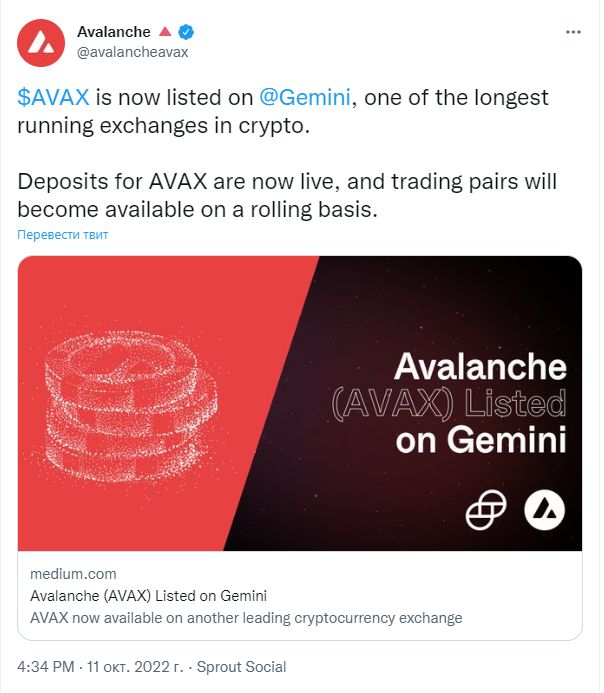Screen dimensions: 604x693
Task: Click the 4:34 PM tweet timestamp
Action: click(46, 666)
